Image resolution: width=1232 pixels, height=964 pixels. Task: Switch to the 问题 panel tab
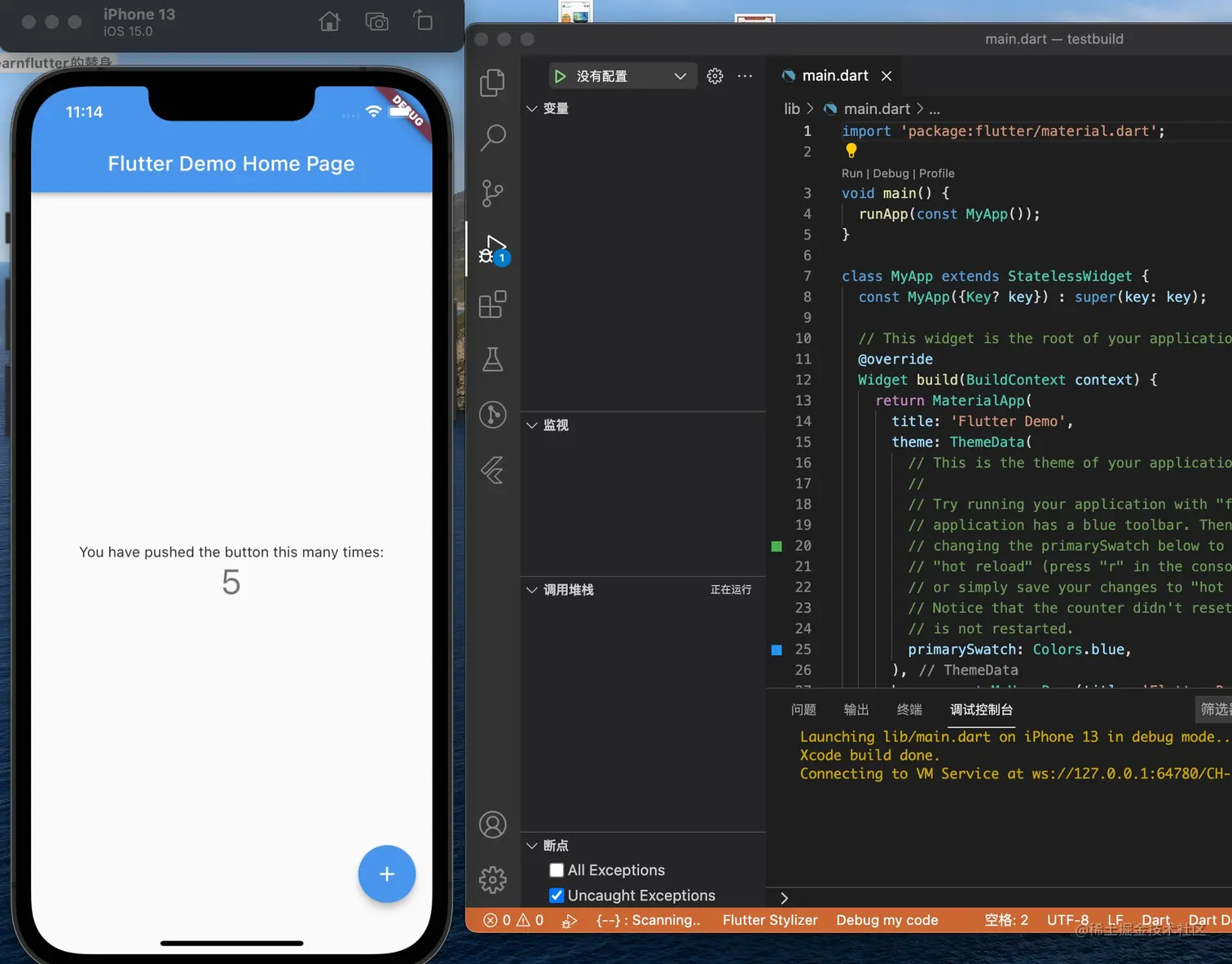[x=803, y=710]
